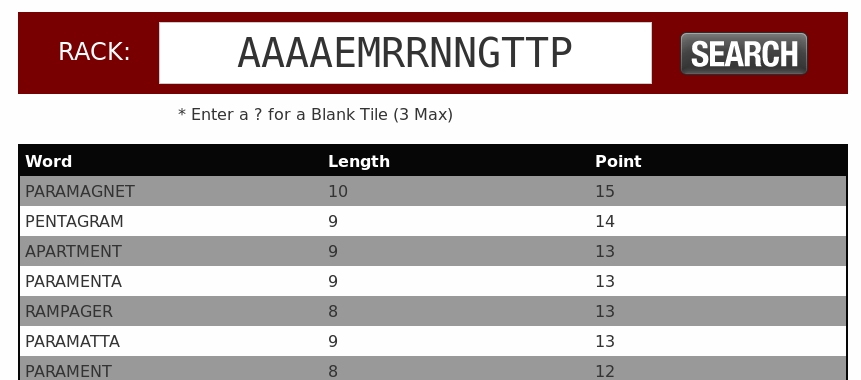Viewport: 861px width, 380px height.
Task: Click the 15 point value cell
Action: pyautogui.click(x=605, y=192)
